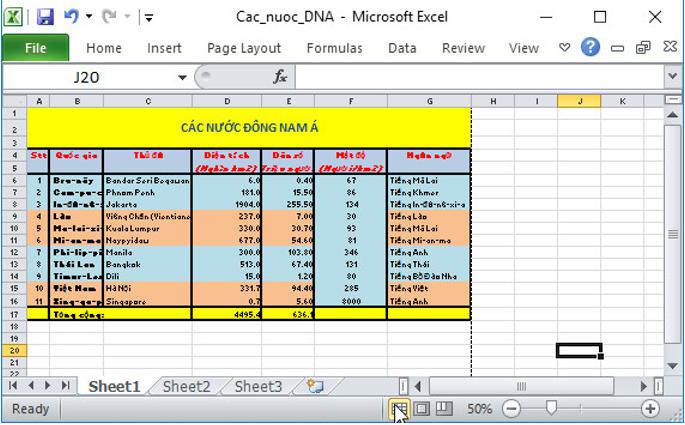Click the Save icon in Quick Access Toolbar
This screenshot has height=425, width=685.
pyautogui.click(x=45, y=17)
